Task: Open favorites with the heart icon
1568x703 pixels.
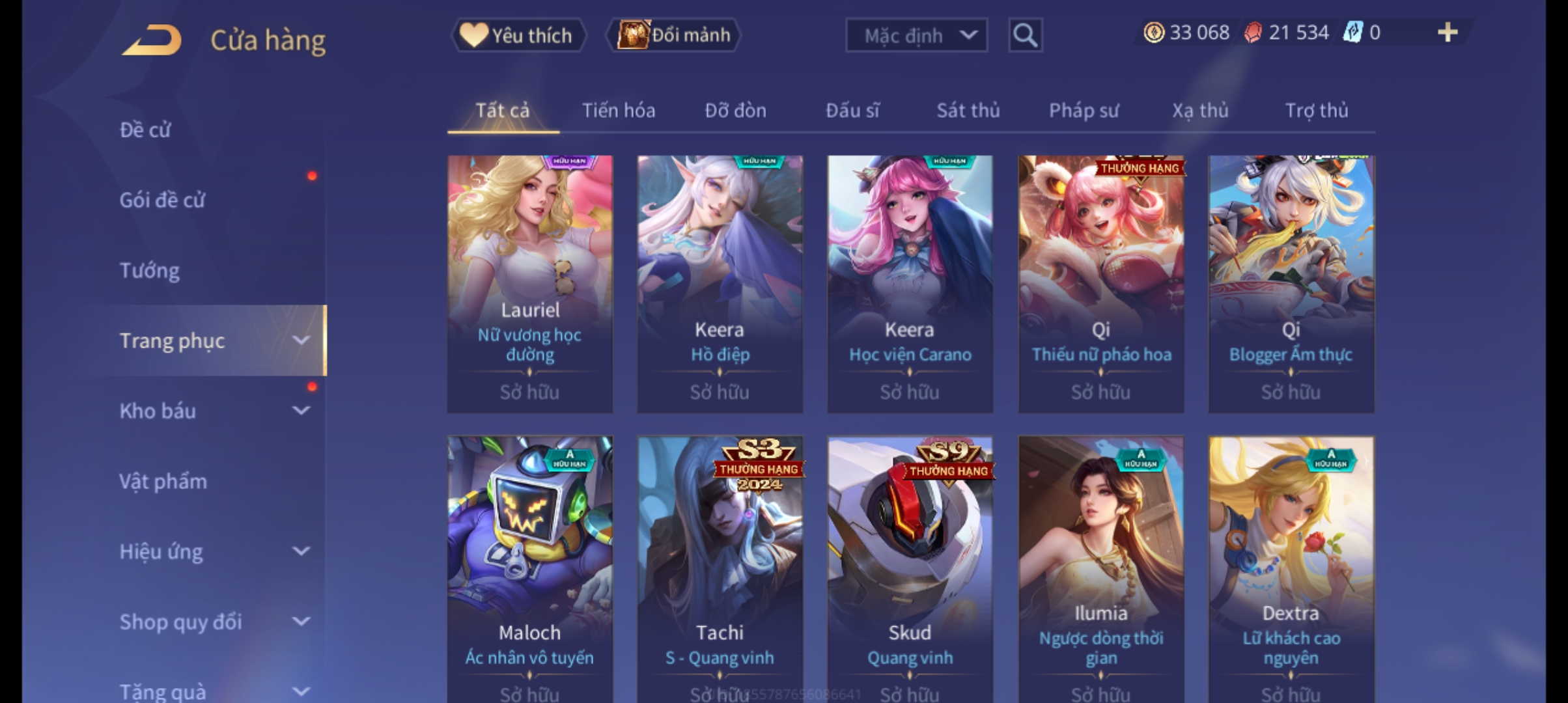Action: coord(473,35)
